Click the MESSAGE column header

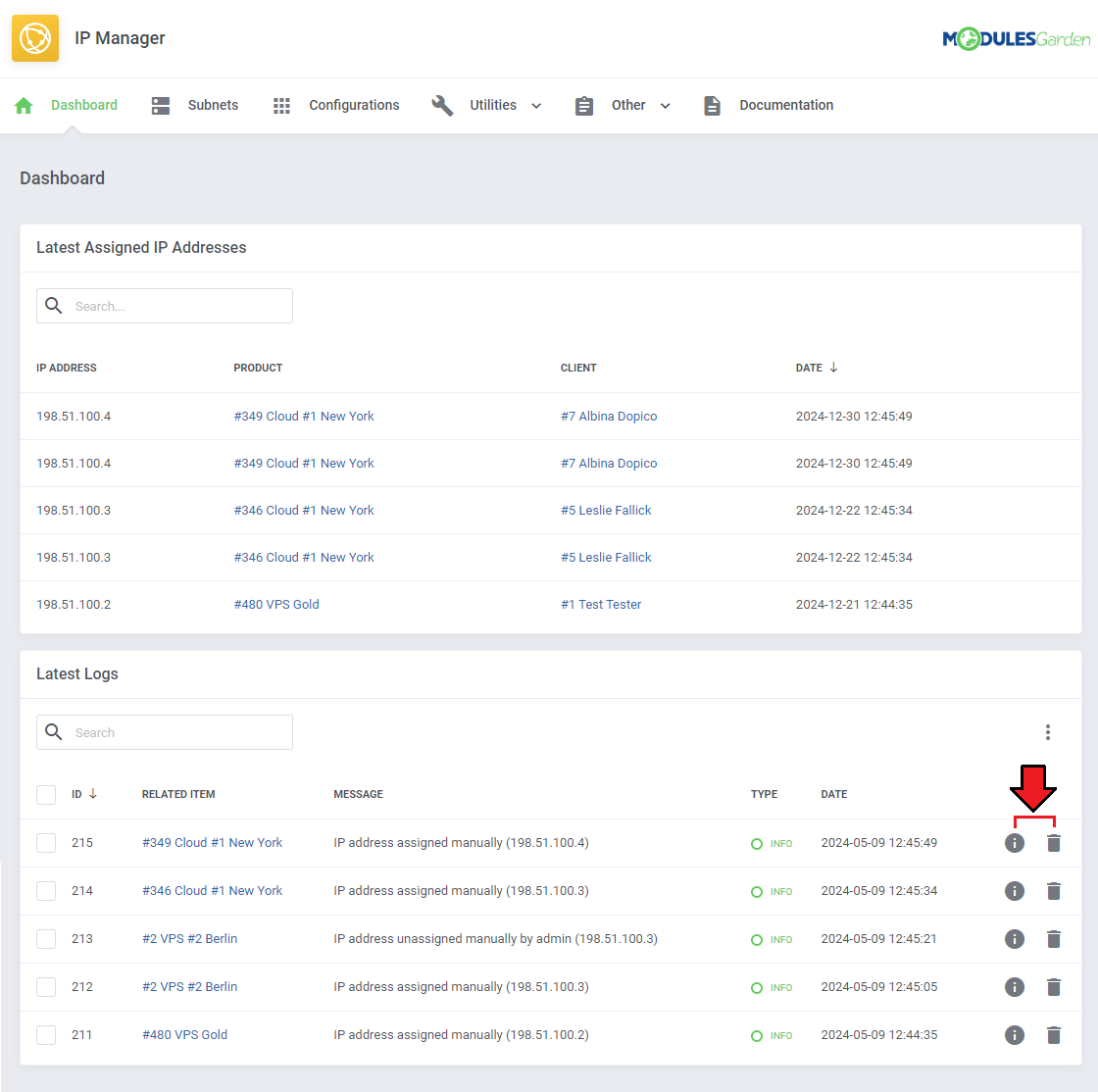tap(359, 794)
